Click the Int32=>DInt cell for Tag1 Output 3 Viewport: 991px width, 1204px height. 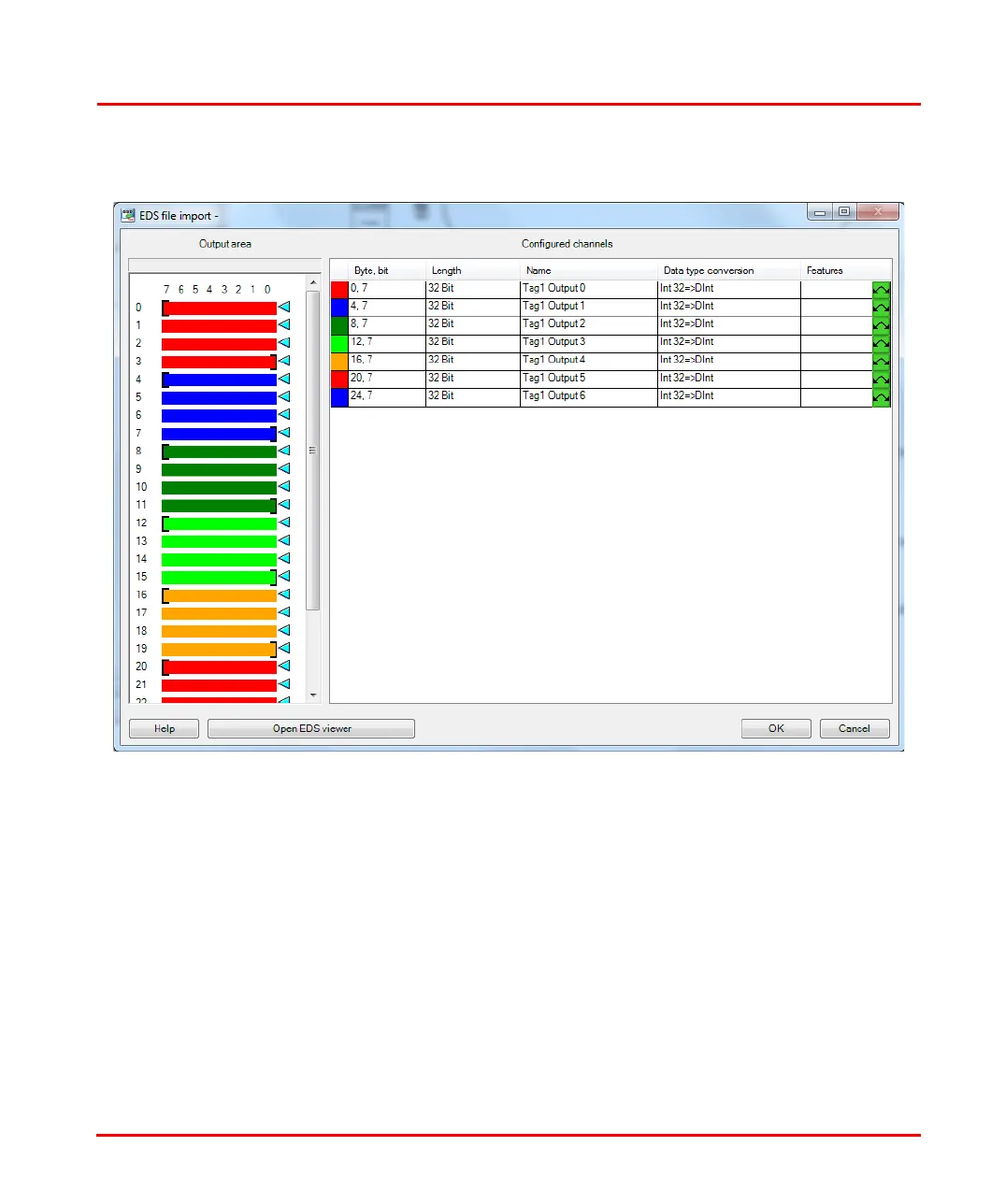(729, 343)
